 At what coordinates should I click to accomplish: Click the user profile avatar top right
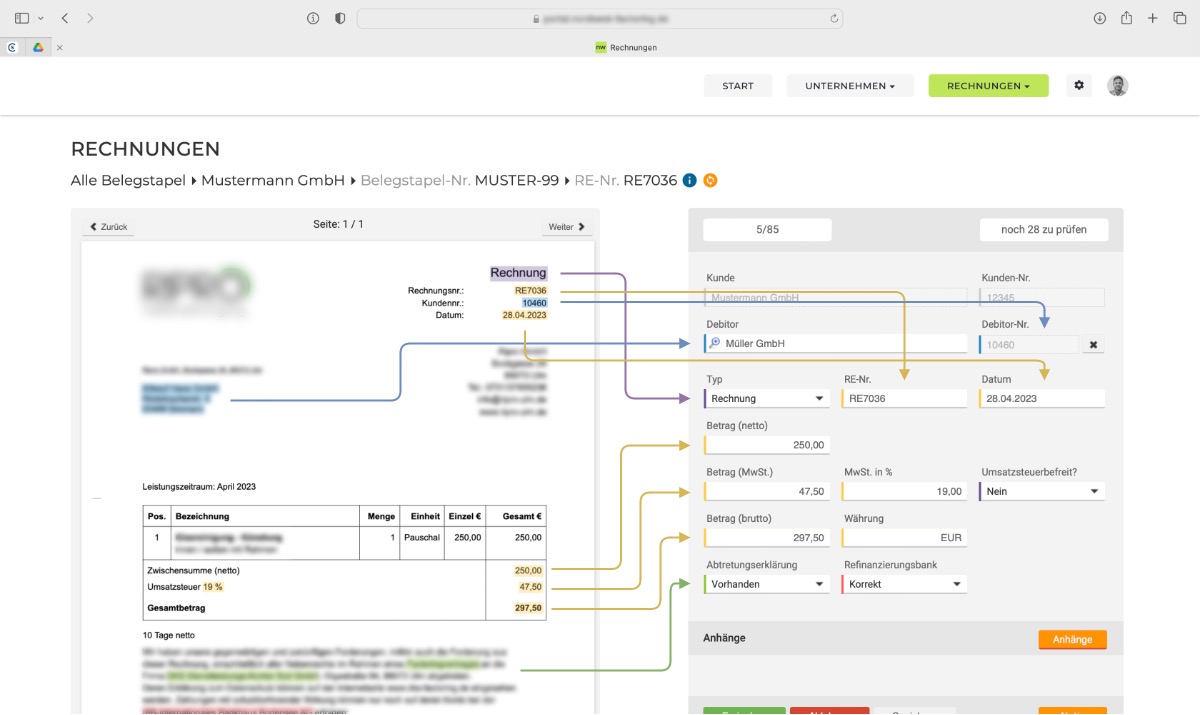click(x=1117, y=85)
